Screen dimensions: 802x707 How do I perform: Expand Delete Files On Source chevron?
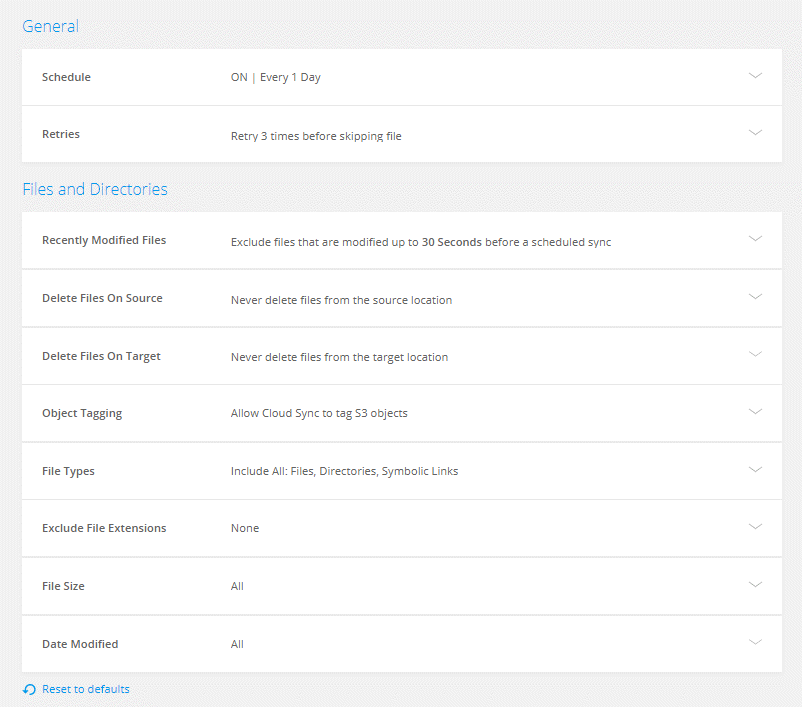pos(755,296)
